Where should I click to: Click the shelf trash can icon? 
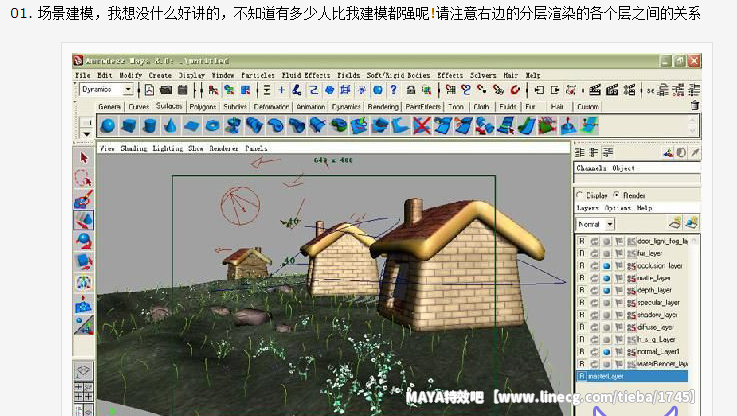coord(695,105)
